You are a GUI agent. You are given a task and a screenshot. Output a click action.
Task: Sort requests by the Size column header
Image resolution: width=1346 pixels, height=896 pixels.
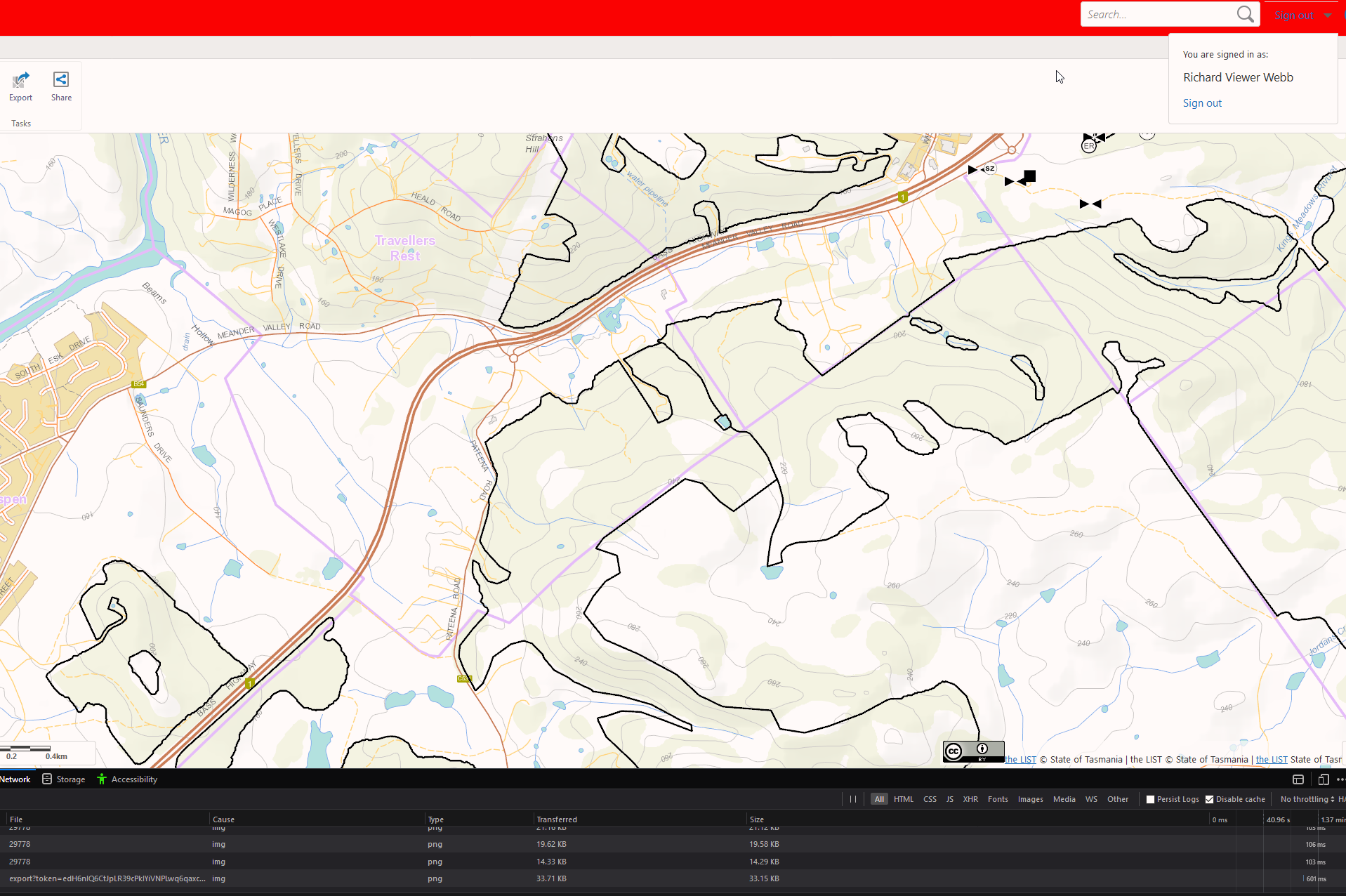pos(976,819)
